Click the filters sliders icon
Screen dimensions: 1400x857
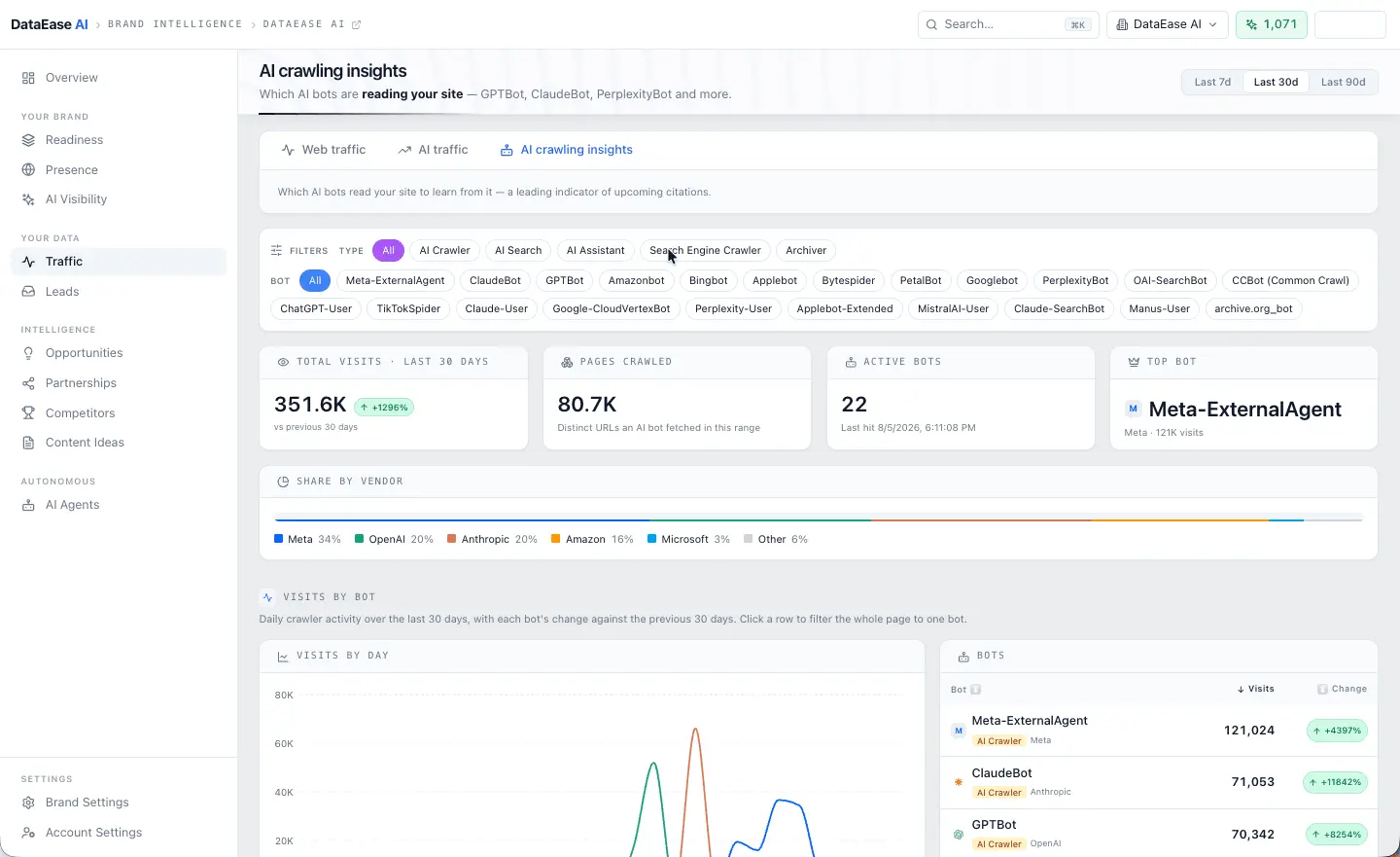point(277,251)
